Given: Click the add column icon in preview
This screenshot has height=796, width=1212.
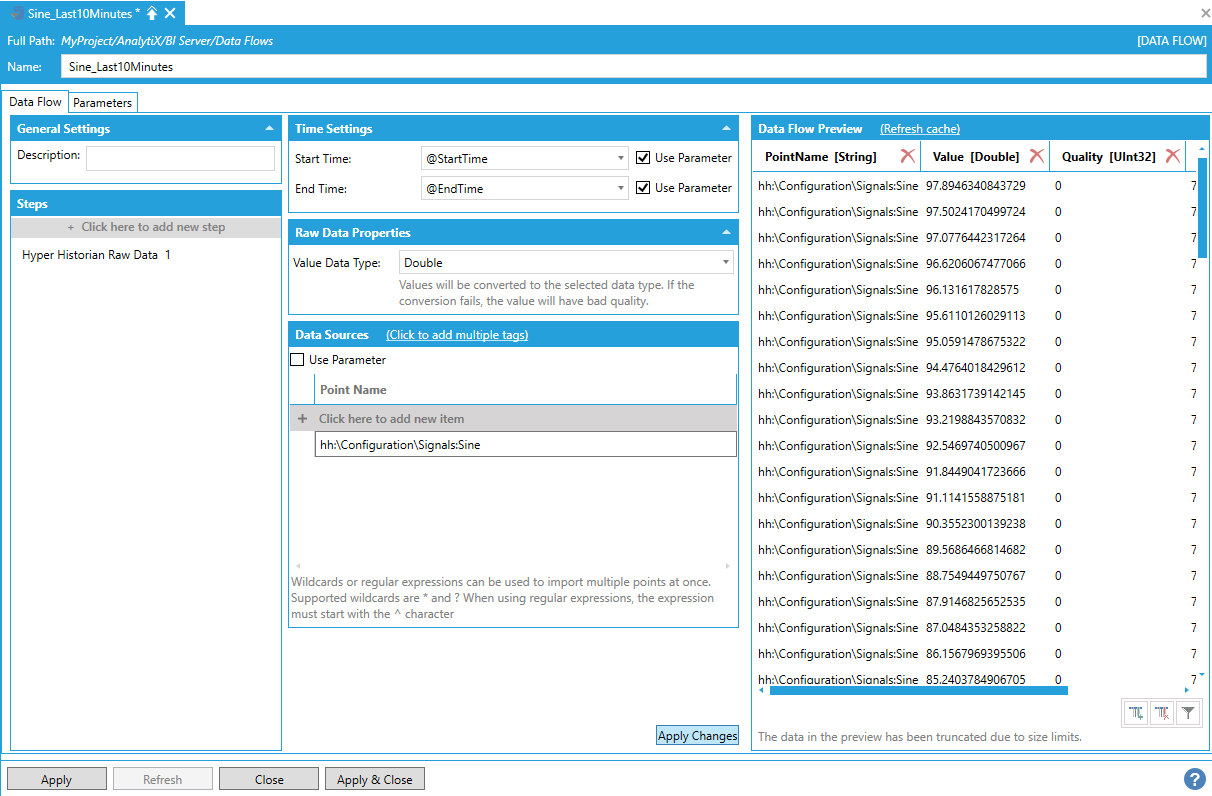Looking at the screenshot, I should click(x=1136, y=713).
